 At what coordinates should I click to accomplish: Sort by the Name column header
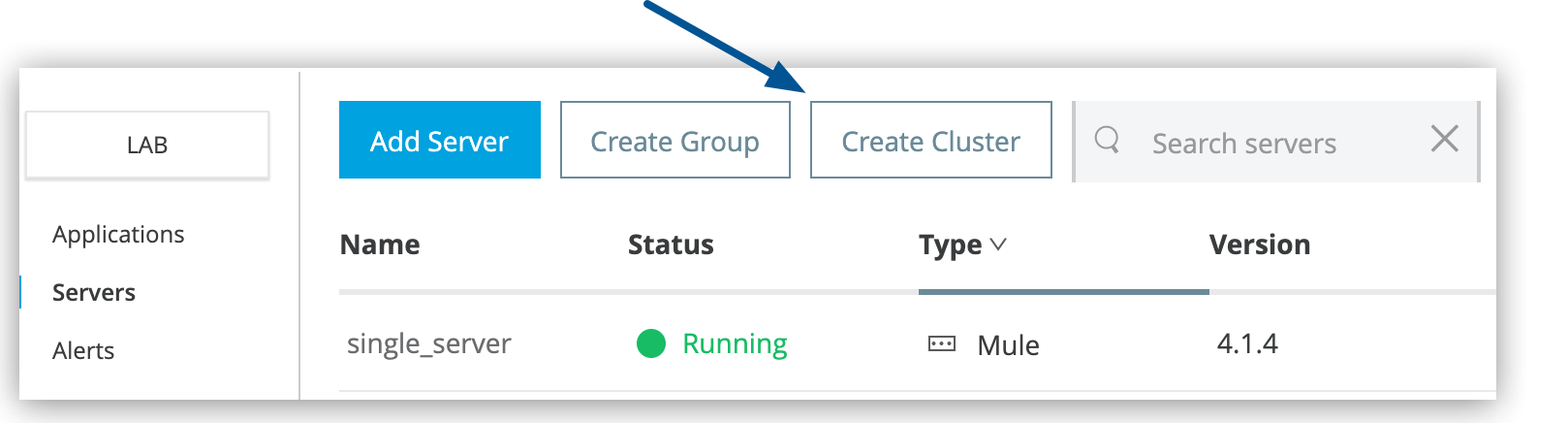tap(380, 244)
